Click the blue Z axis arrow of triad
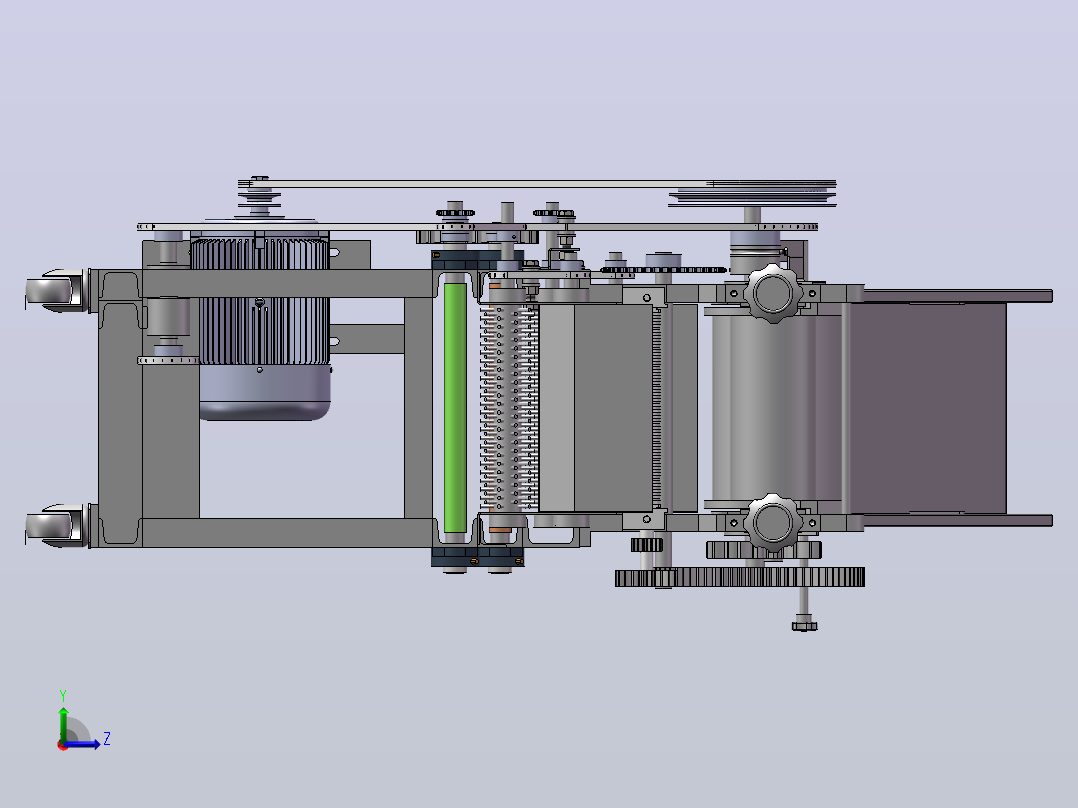The width and height of the screenshot is (1078, 808). point(84,744)
